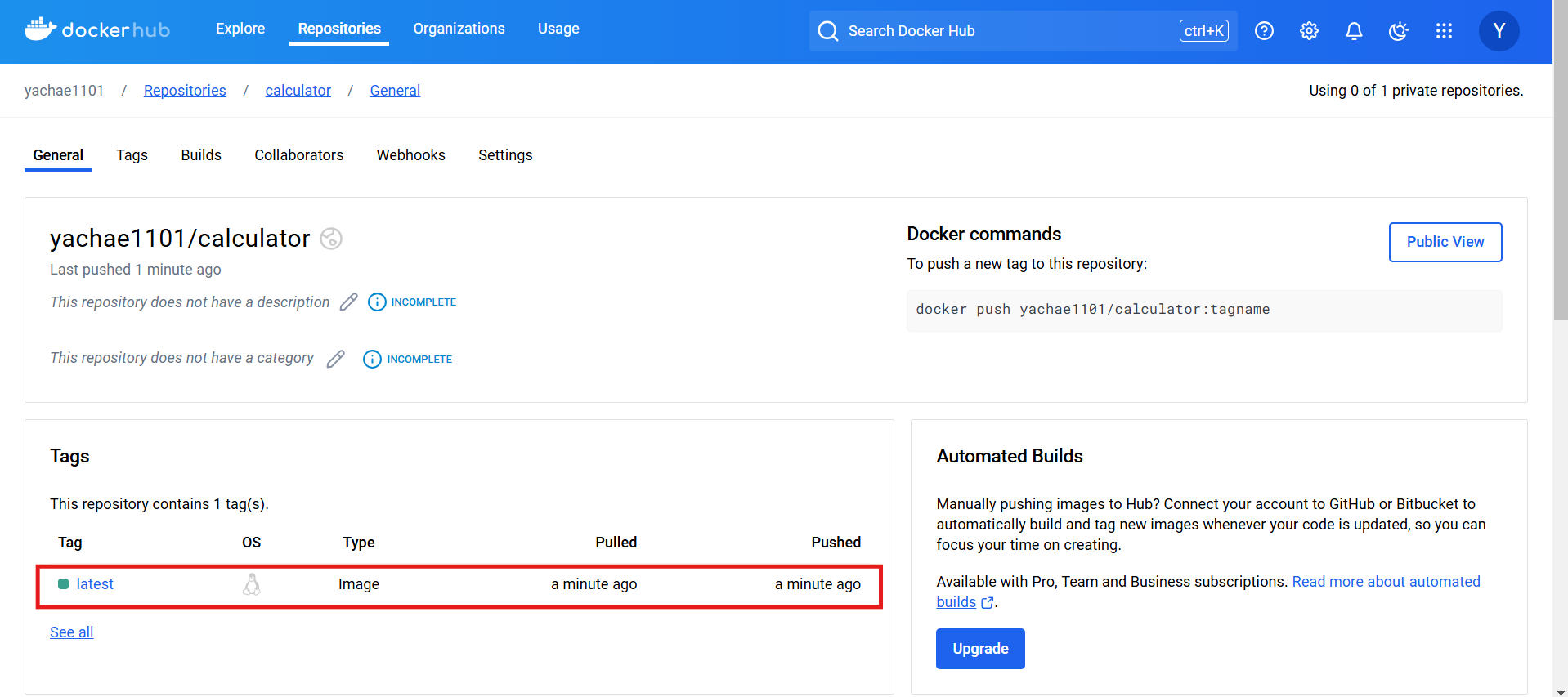Click the Type column header
Image resolution: width=1568 pixels, height=697 pixels.
click(x=359, y=543)
